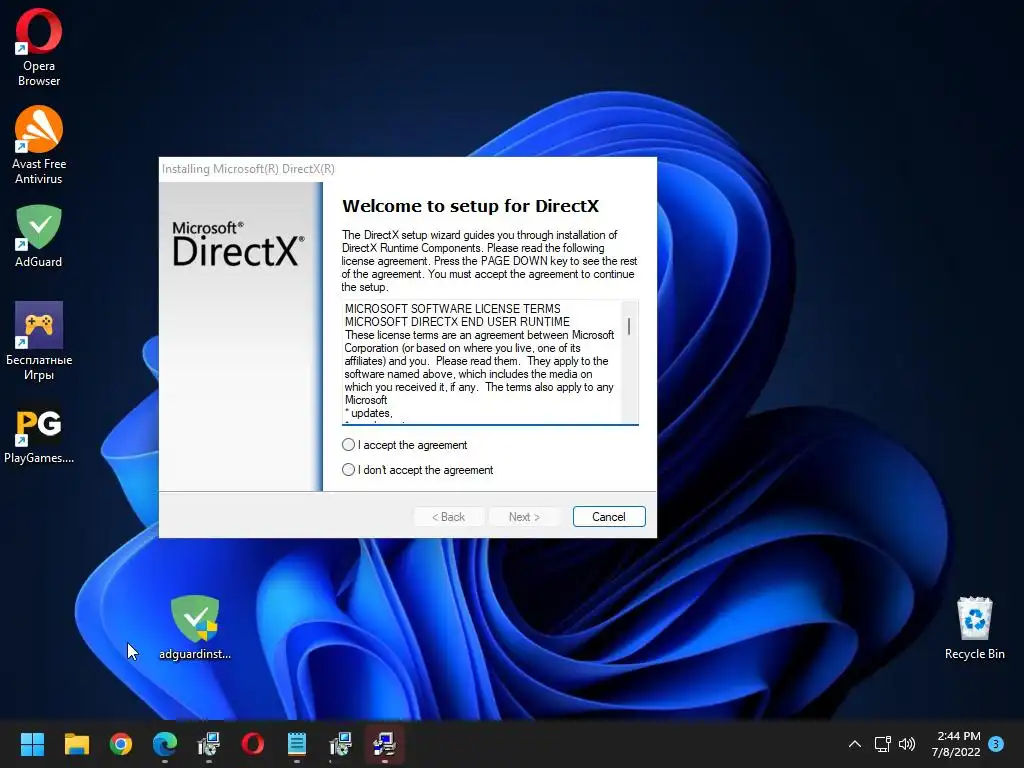Select the adguardinst installer file icon
The image size is (1024, 768).
(195, 627)
